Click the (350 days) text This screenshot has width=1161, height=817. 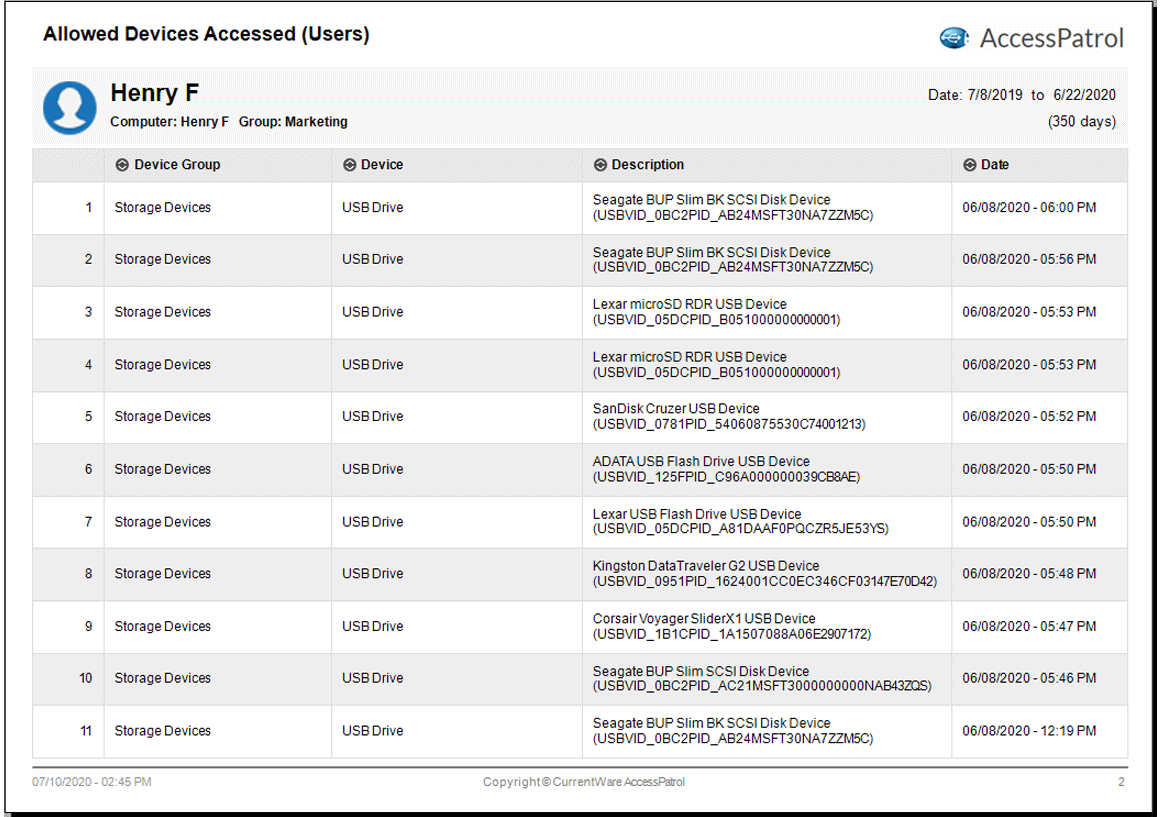tap(1082, 121)
